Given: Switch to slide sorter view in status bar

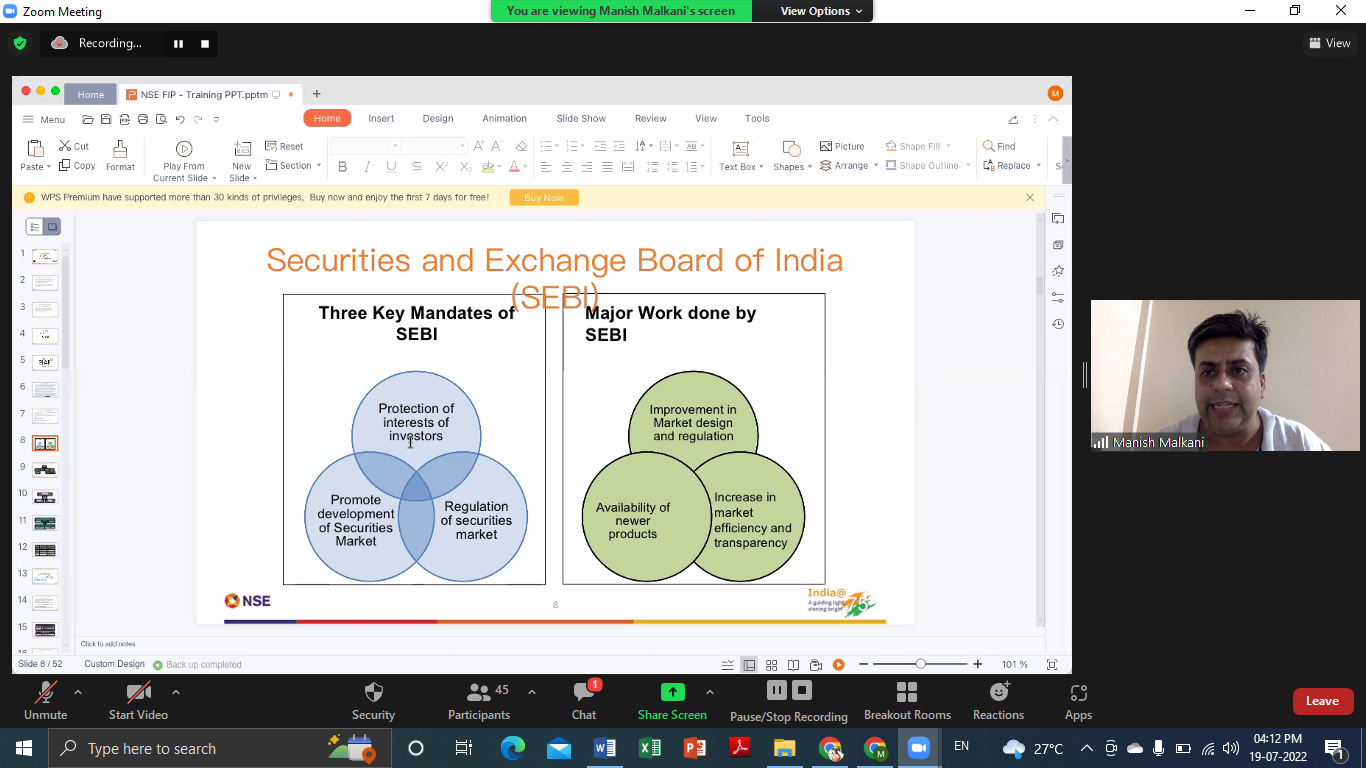Looking at the screenshot, I should [771, 664].
